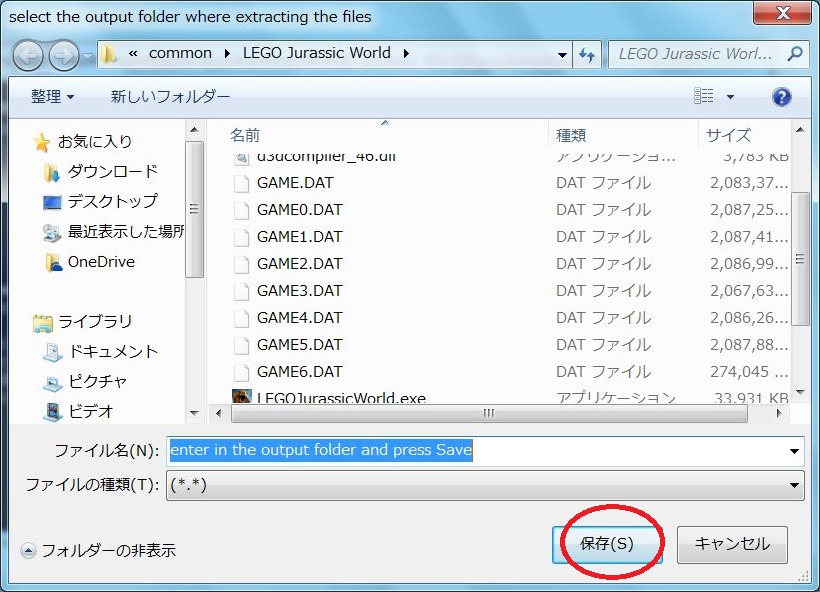Open Help with the question mark icon
Viewport: 820px width, 592px height.
(781, 97)
